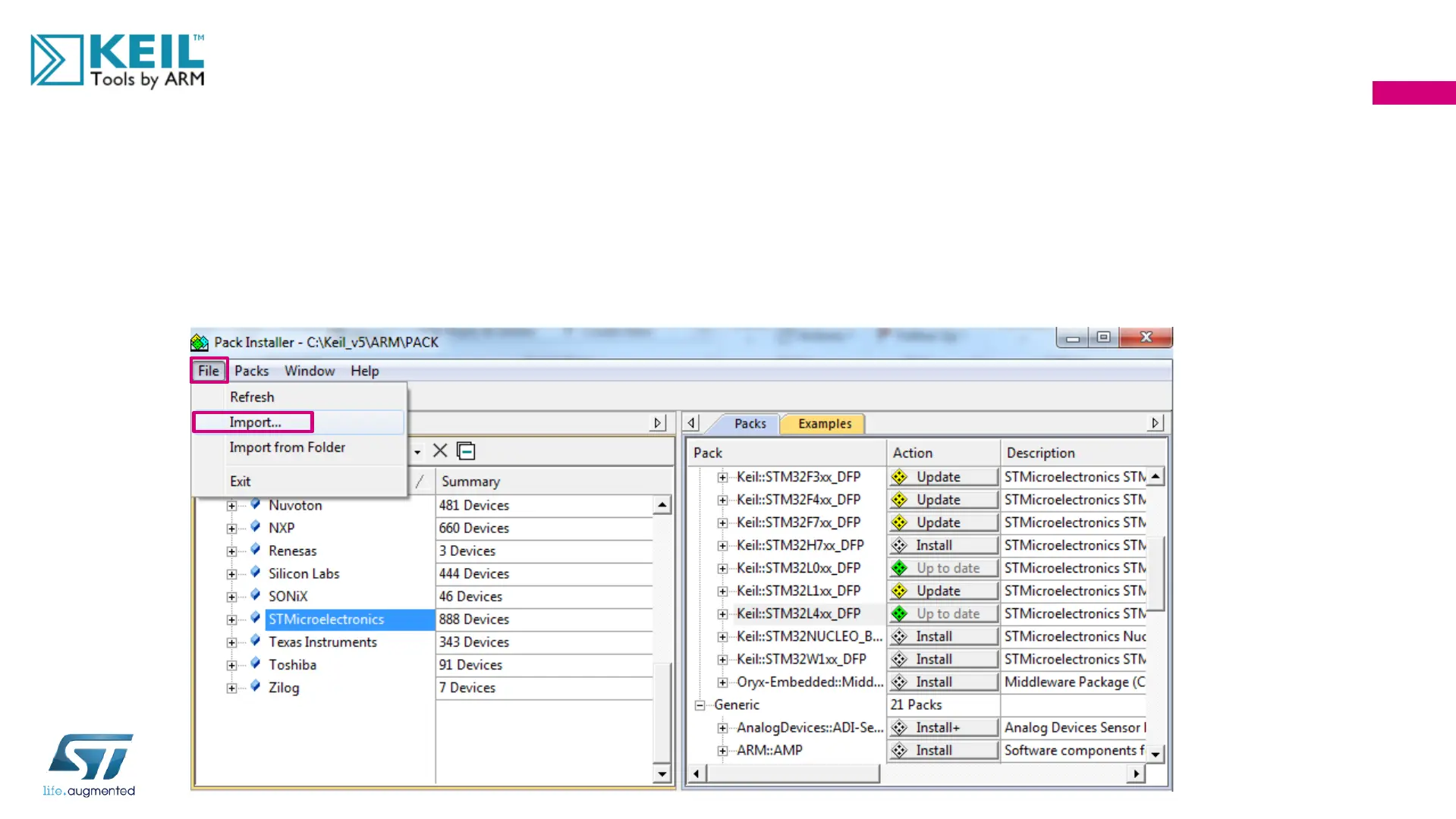1456x819 pixels.
Task: Click the Pack Installer title bar icon
Action: pos(200,343)
